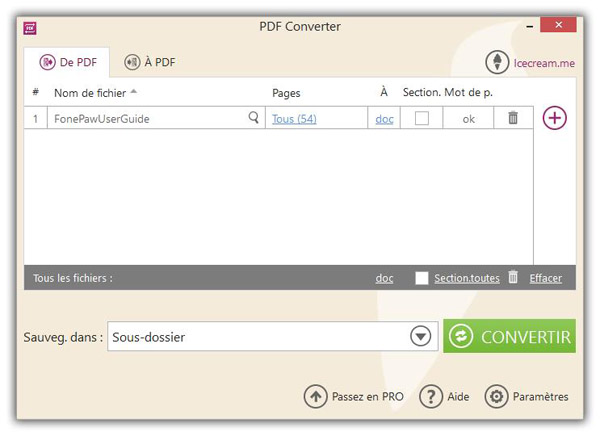Screen dimensions: 600x436
Task: Click the row number 1 cell
Action: [35, 119]
